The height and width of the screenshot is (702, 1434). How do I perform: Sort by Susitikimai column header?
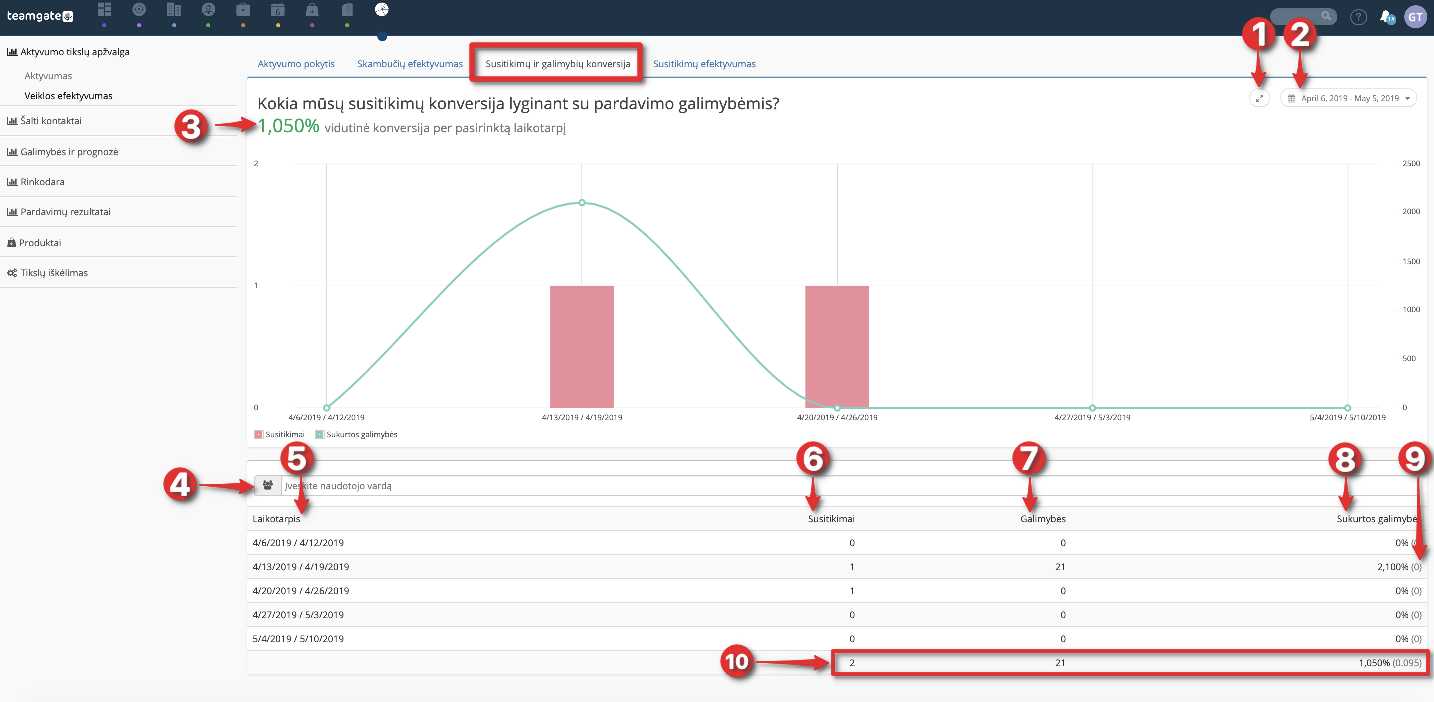click(x=832, y=519)
